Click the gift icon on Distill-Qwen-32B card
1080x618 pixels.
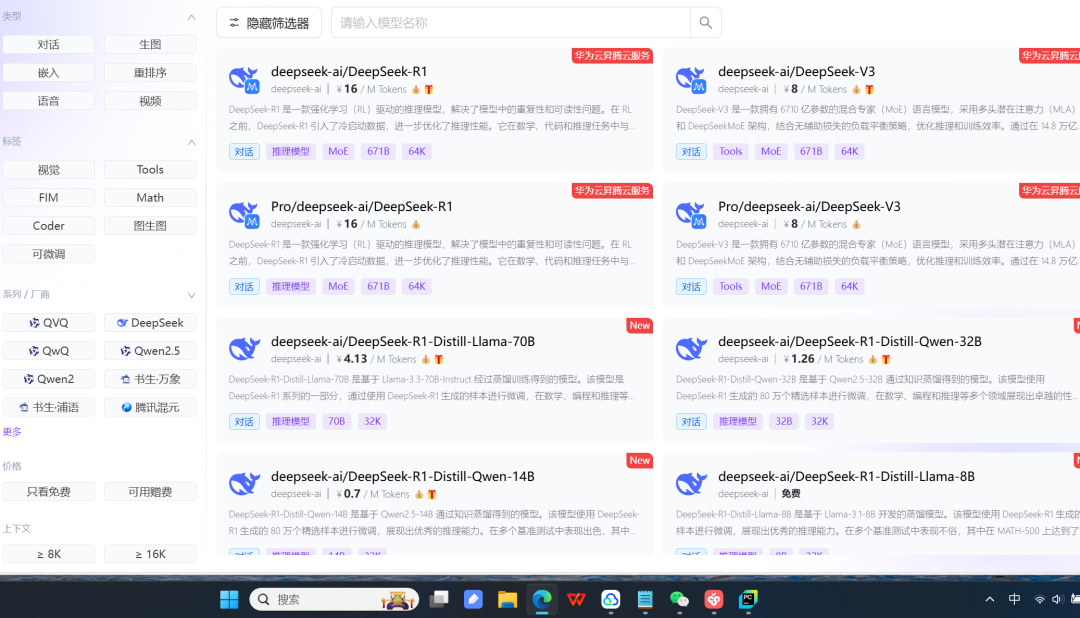pyautogui.click(x=886, y=360)
